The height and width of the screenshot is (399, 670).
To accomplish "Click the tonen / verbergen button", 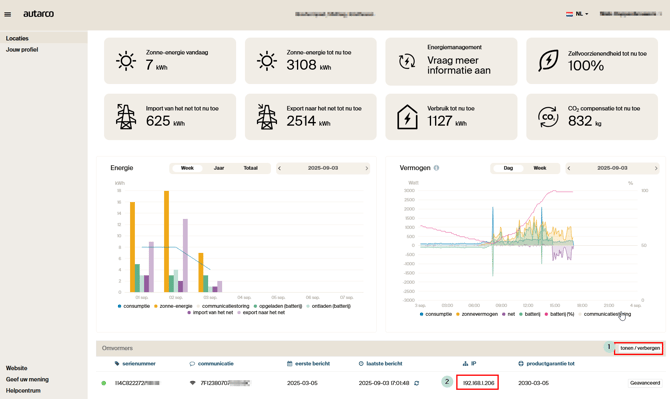I will click(640, 348).
